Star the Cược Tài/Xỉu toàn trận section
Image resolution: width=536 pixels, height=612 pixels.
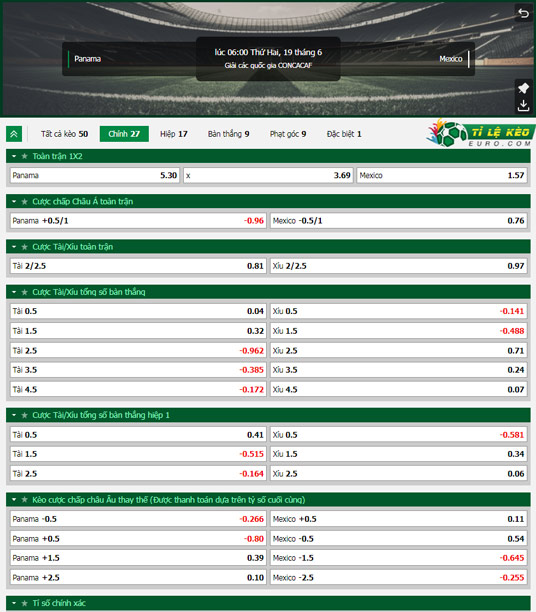[25, 247]
